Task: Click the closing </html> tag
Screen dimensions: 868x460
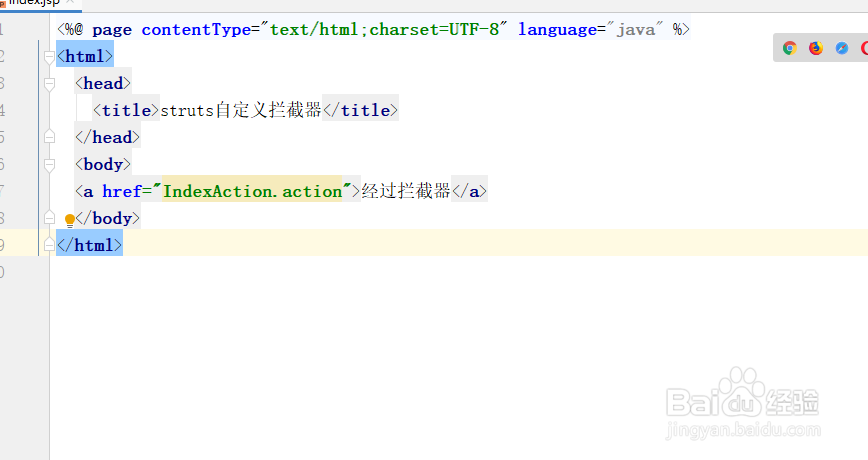Action: point(89,245)
